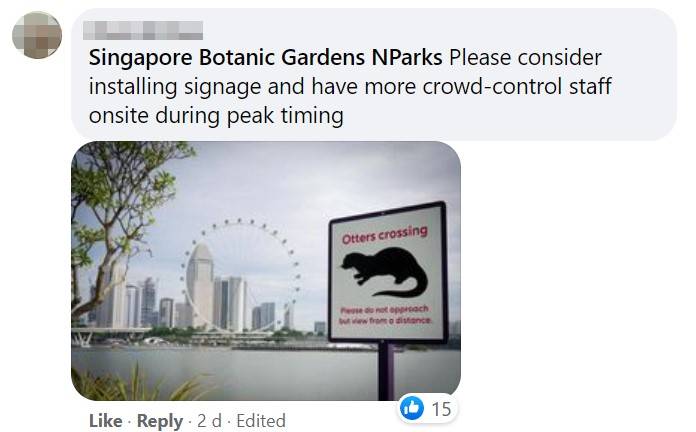Click the words crowd-control staff in comment
Screen dimensions: 696x432
point(517,87)
